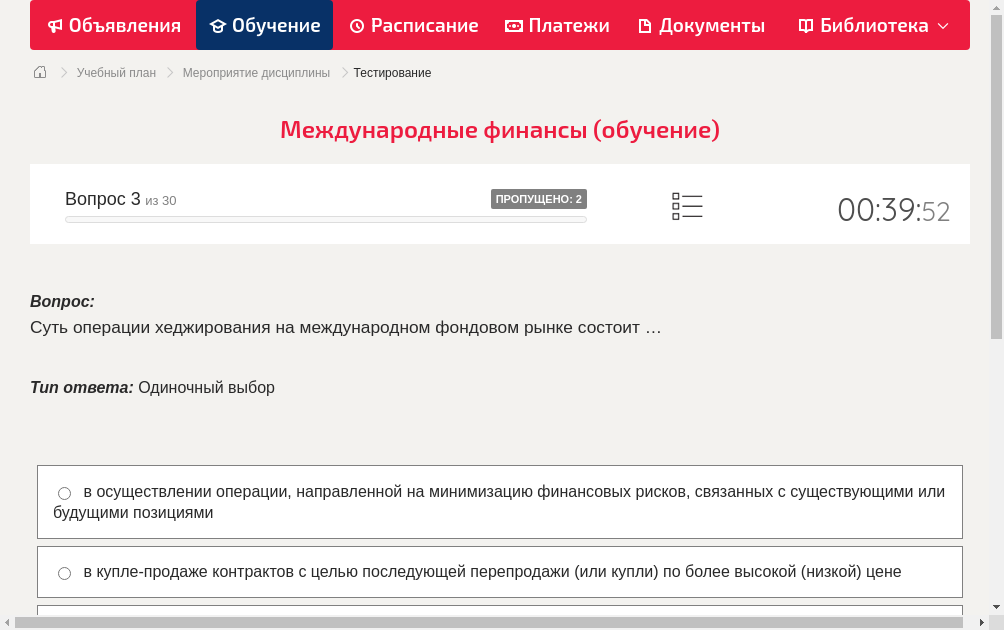Image resolution: width=1004 pixels, height=630 pixels.
Task: Click the scroll down arrow
Action: 996,607
